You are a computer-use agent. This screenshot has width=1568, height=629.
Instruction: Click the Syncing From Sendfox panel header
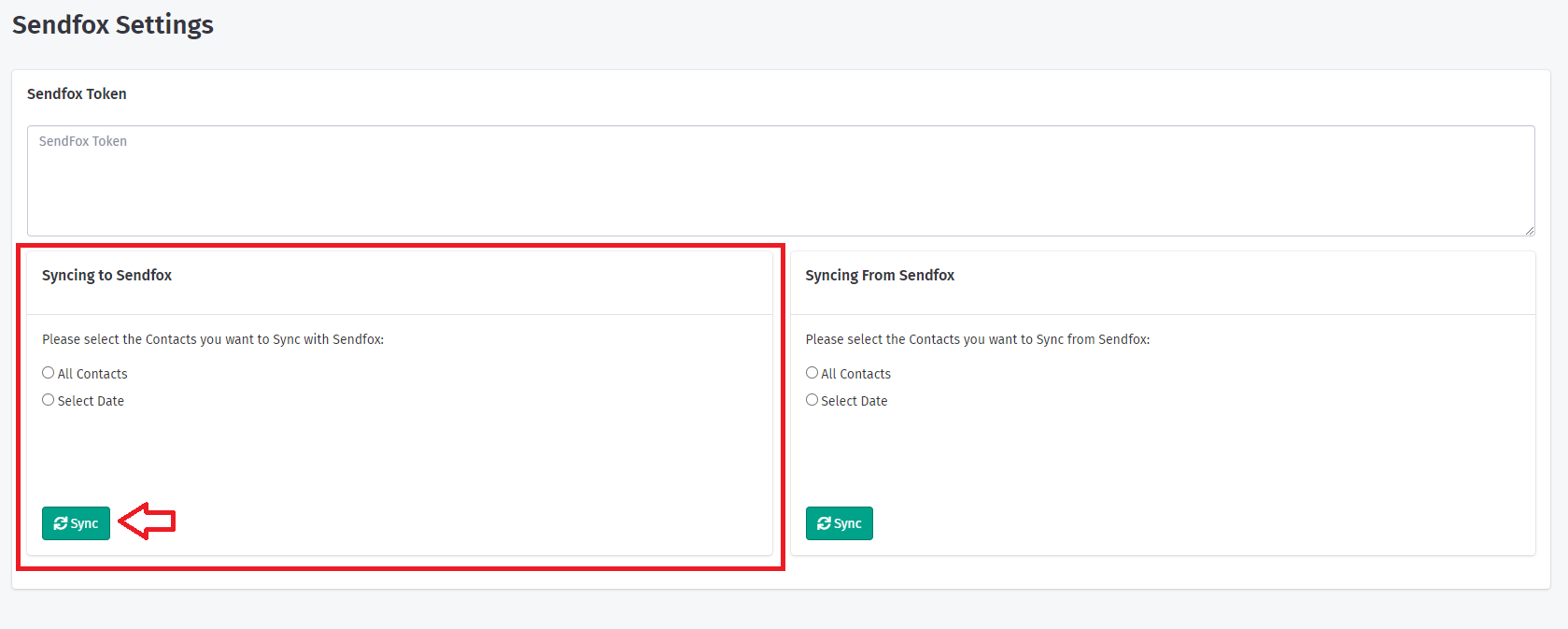pos(880,276)
